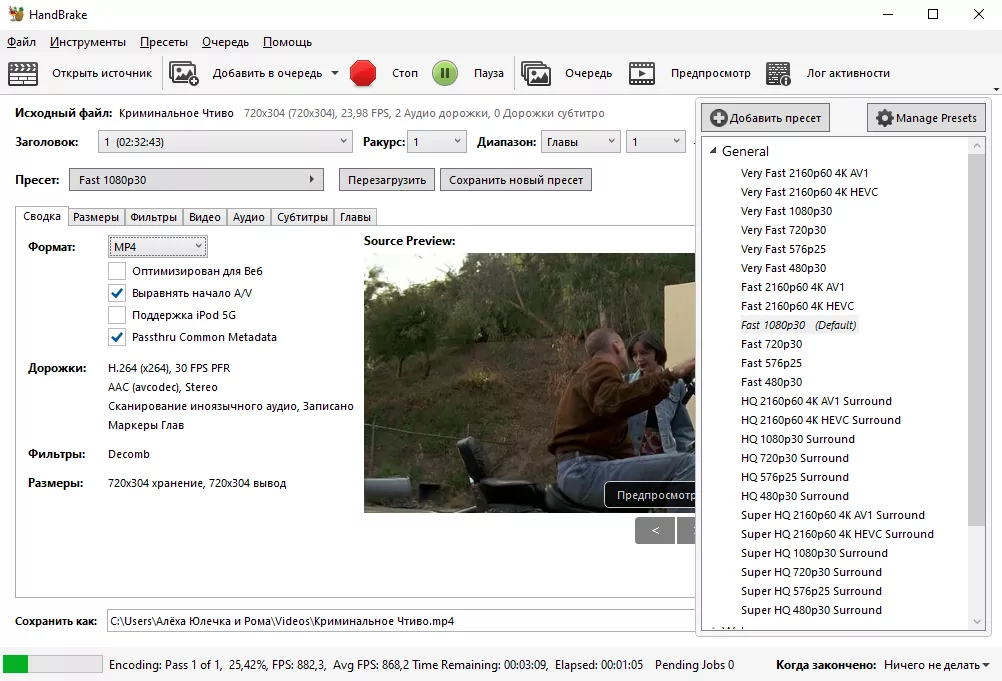Viewport: 1002px width, 681px height.
Task: Open the Заголовок title dropdown
Action: click(225, 142)
